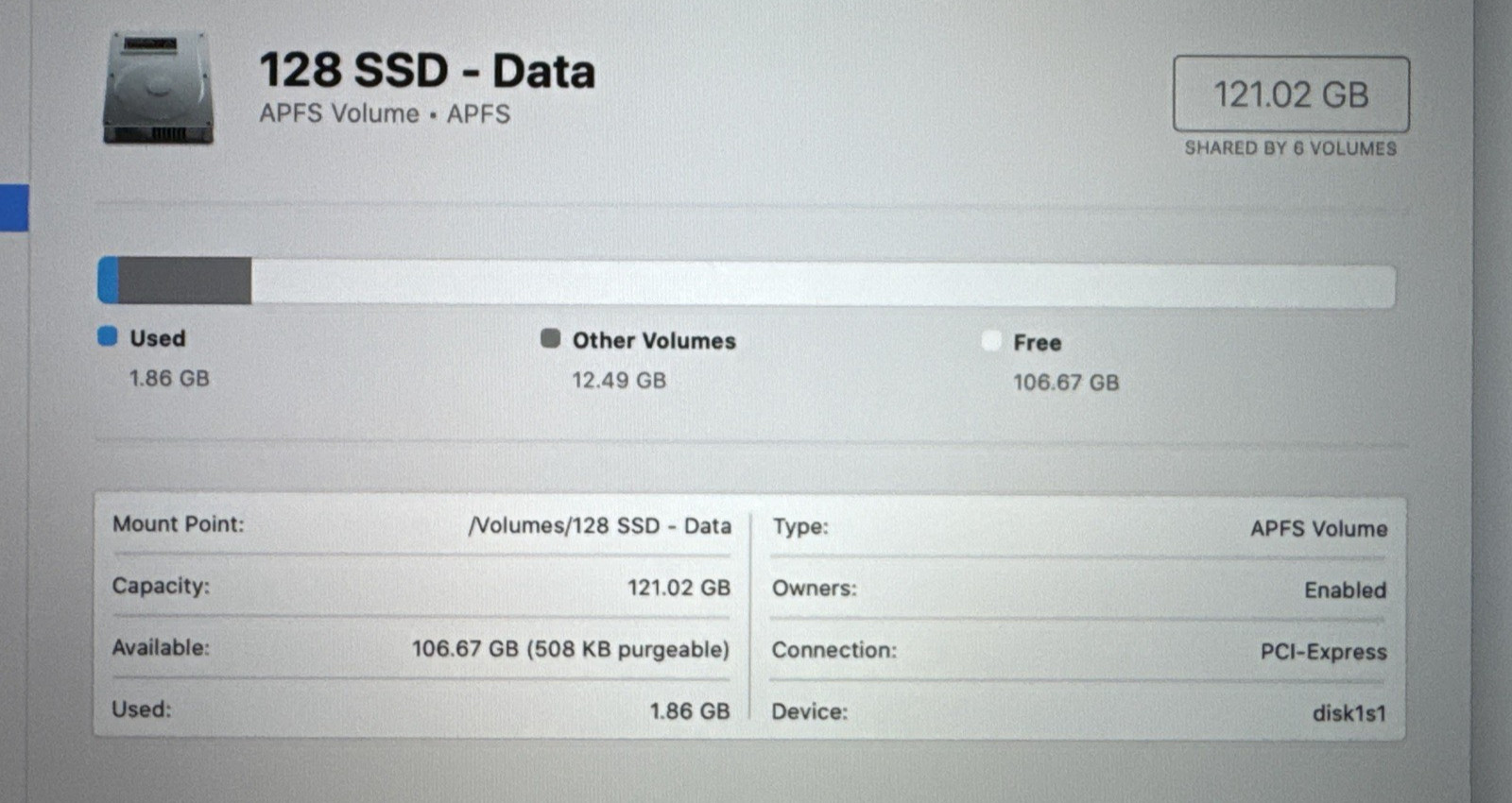Click the Capacity value in the info table
This screenshot has width=1512, height=803.
tap(679, 588)
